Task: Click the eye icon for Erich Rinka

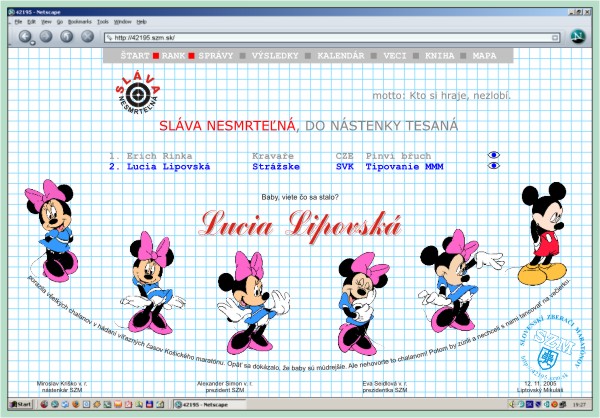Action: click(x=494, y=155)
